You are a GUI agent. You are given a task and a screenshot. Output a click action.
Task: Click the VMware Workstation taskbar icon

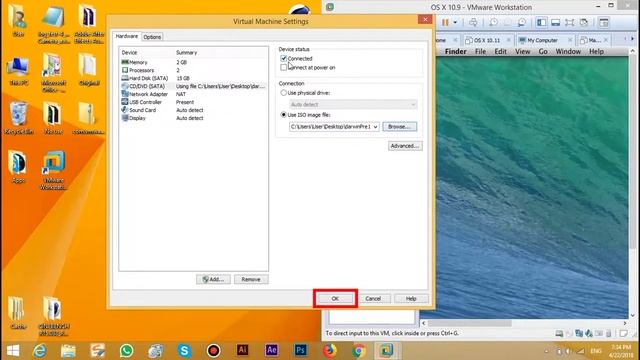[x=387, y=350]
